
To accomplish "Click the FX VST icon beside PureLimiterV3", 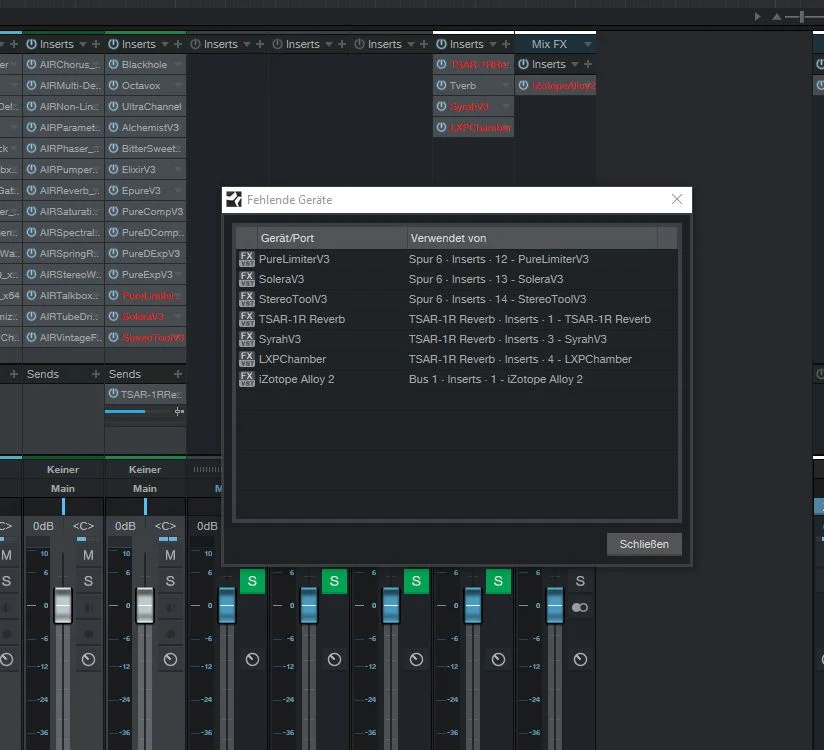I will [246, 259].
